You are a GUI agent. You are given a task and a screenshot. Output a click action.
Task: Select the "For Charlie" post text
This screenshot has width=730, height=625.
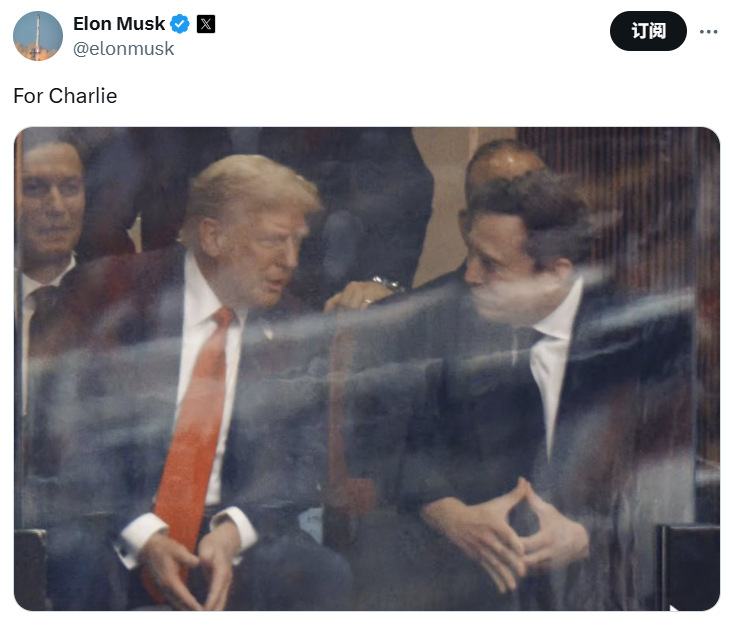[65, 96]
